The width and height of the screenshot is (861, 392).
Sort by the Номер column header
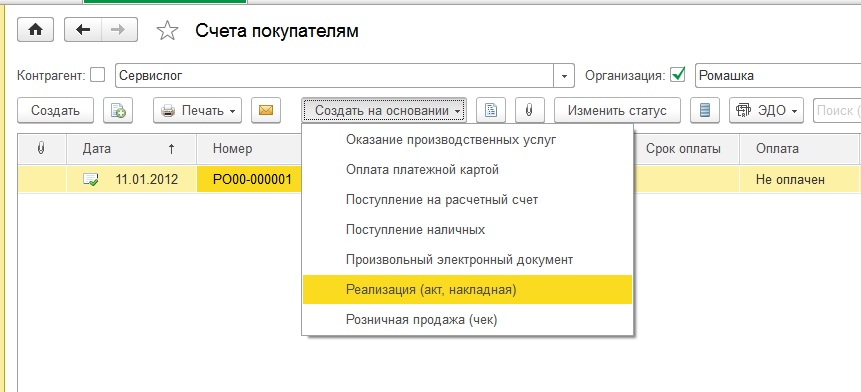tap(249, 148)
